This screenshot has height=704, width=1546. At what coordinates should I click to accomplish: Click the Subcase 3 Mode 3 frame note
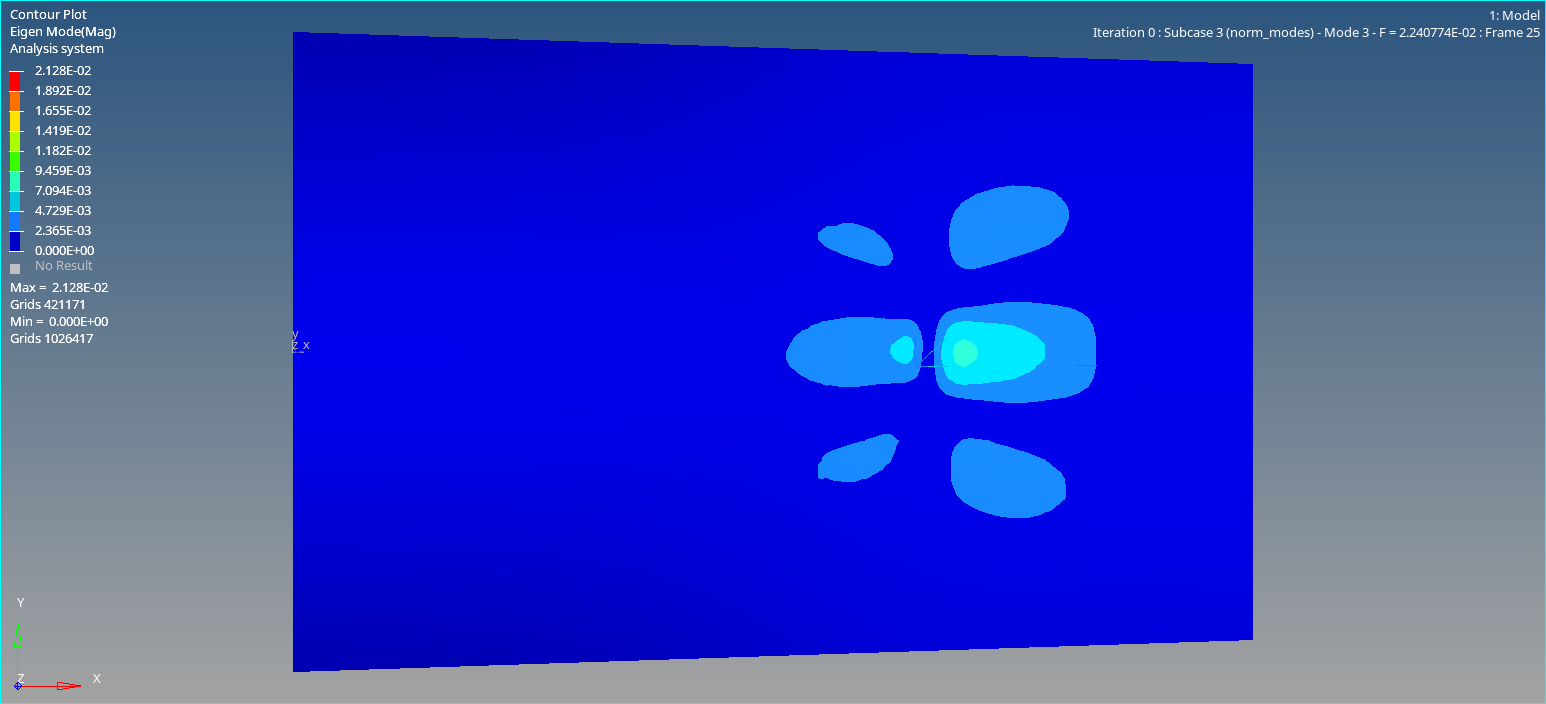pyautogui.click(x=1315, y=33)
